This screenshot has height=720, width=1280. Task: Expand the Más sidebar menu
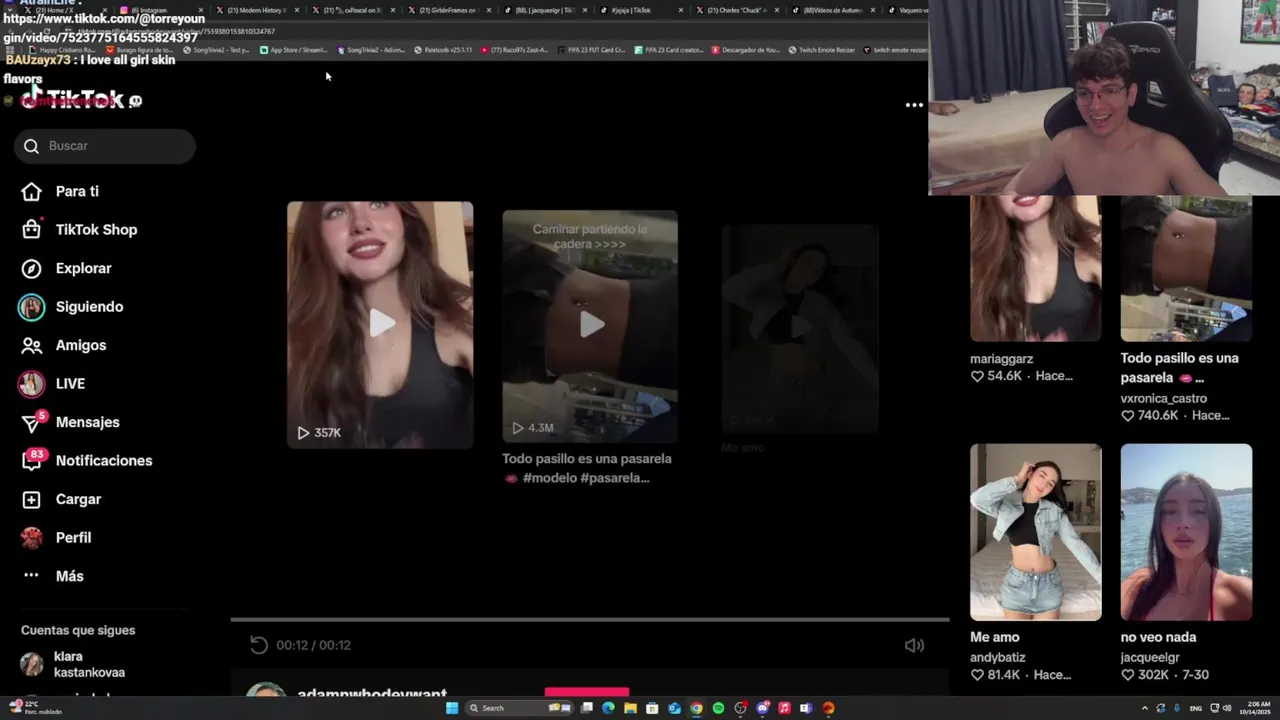click(52, 576)
